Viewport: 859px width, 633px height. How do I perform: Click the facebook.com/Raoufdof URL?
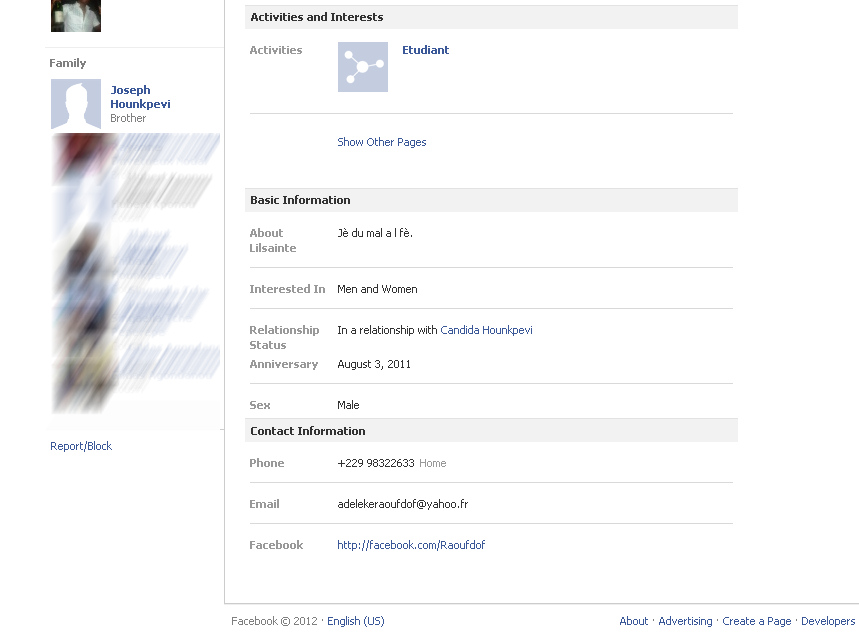pos(411,545)
